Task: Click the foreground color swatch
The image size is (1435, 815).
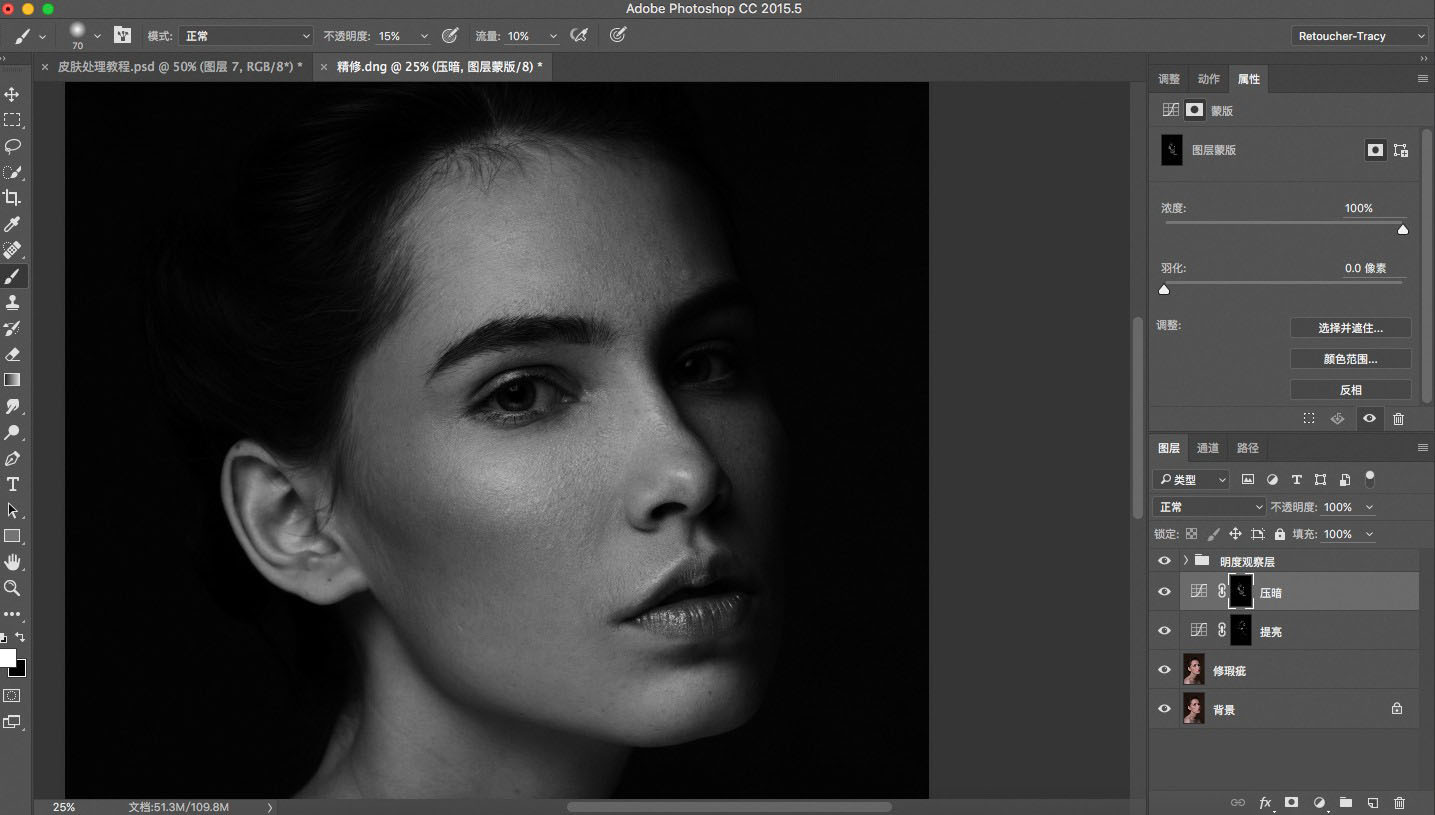Action: [x=8, y=657]
